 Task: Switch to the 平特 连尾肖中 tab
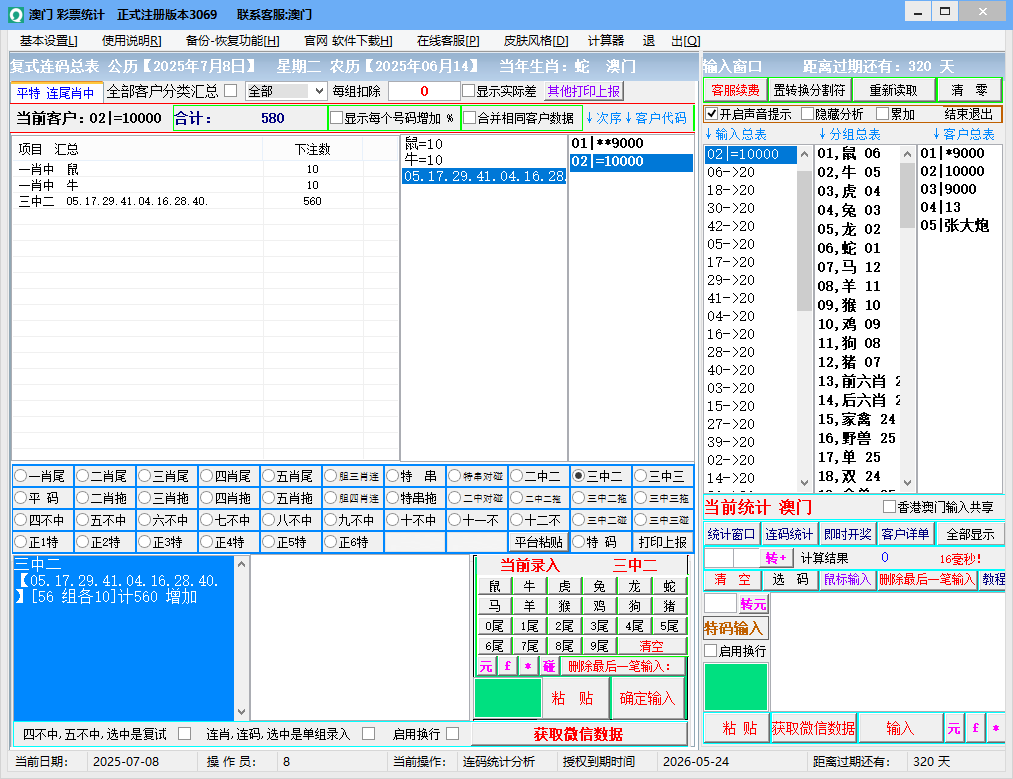tap(56, 93)
